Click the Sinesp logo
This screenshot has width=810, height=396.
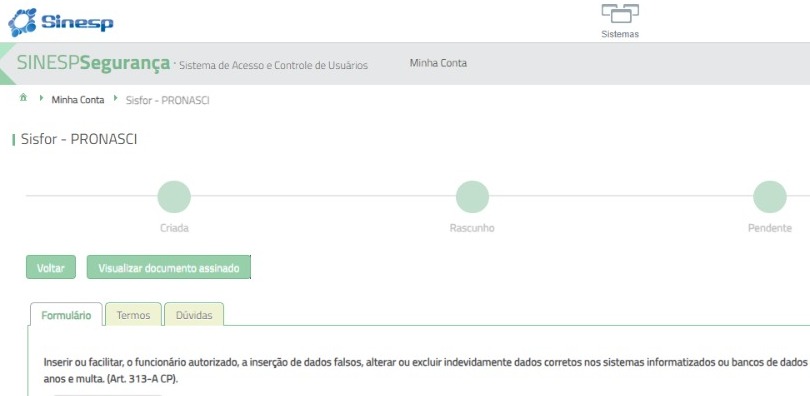[60, 22]
